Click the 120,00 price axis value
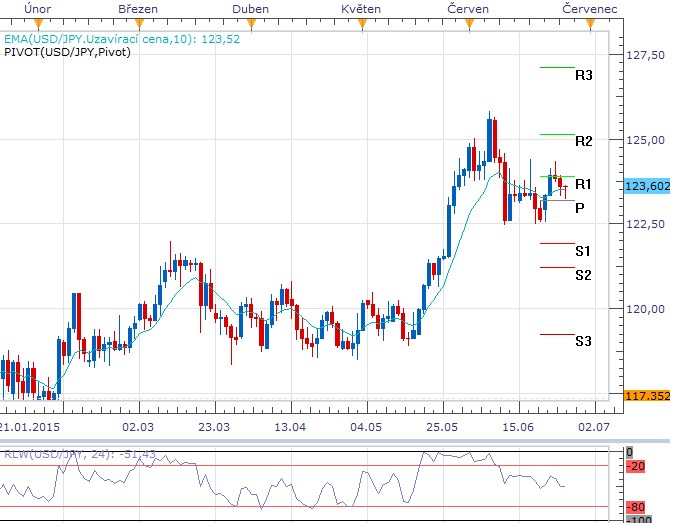This screenshot has width=679, height=526. coord(645,309)
